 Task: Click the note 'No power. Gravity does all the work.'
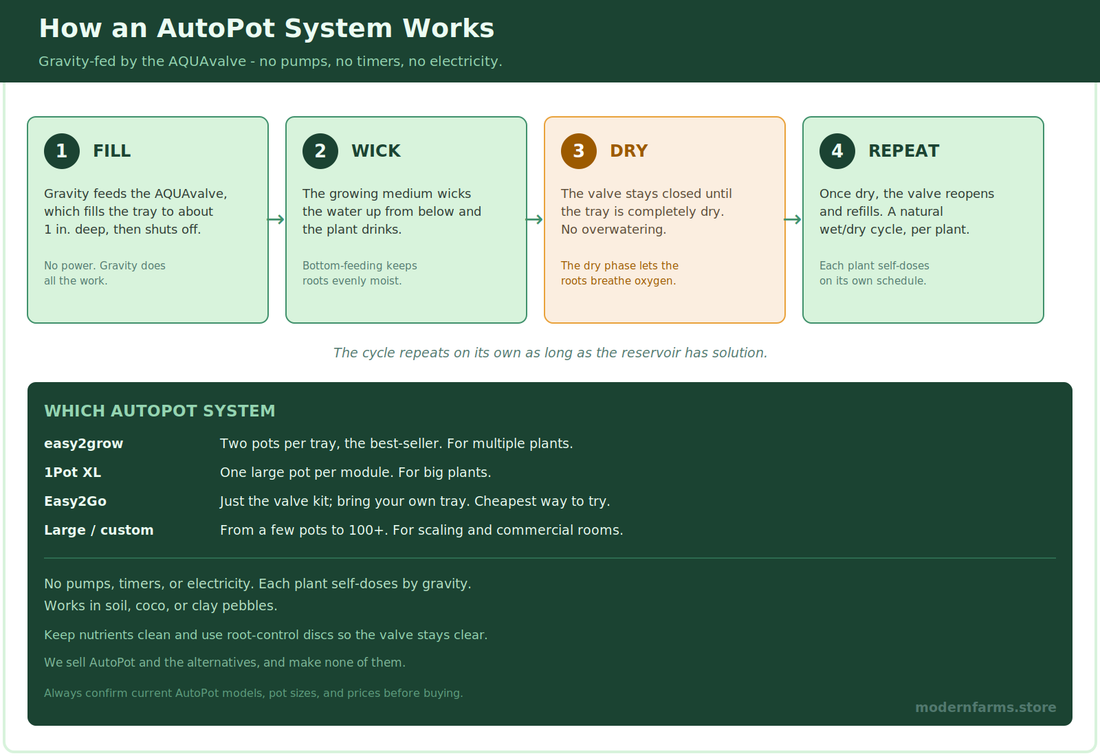click(x=105, y=273)
